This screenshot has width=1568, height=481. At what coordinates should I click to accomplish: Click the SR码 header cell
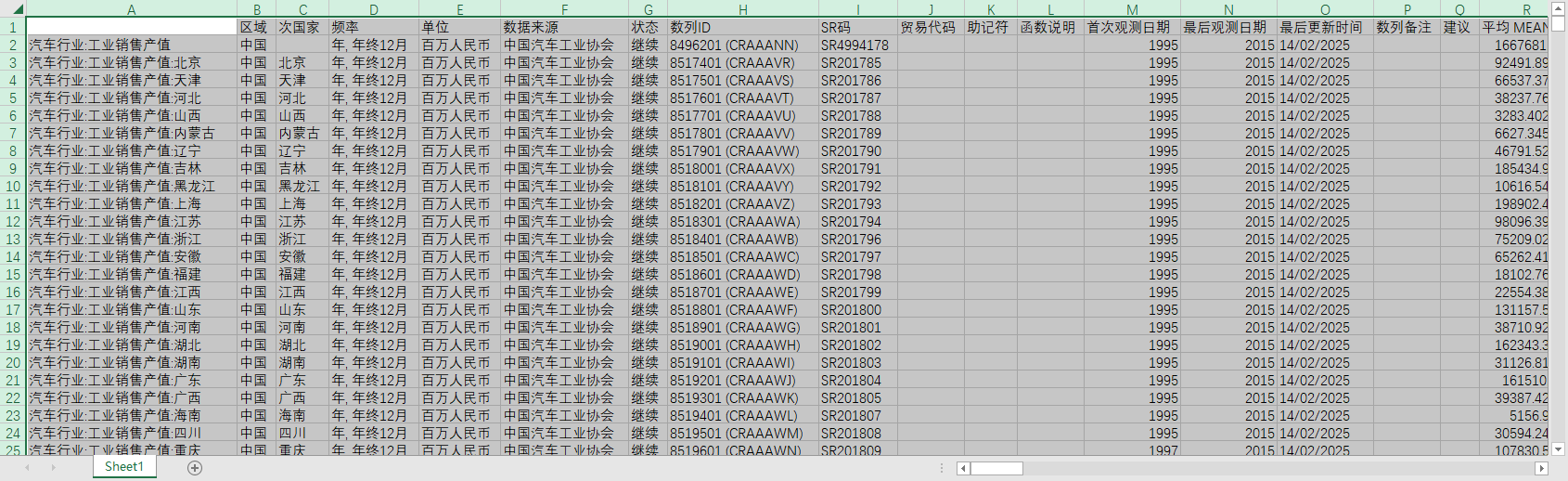click(x=857, y=27)
